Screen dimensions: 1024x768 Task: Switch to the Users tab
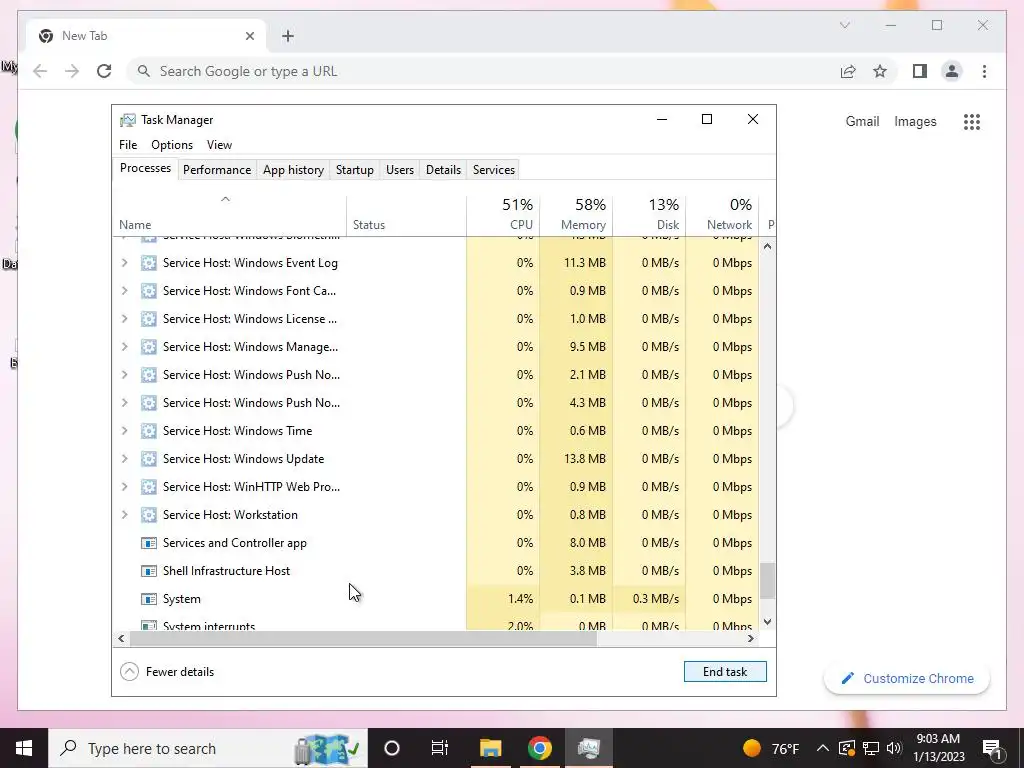pyautogui.click(x=400, y=170)
